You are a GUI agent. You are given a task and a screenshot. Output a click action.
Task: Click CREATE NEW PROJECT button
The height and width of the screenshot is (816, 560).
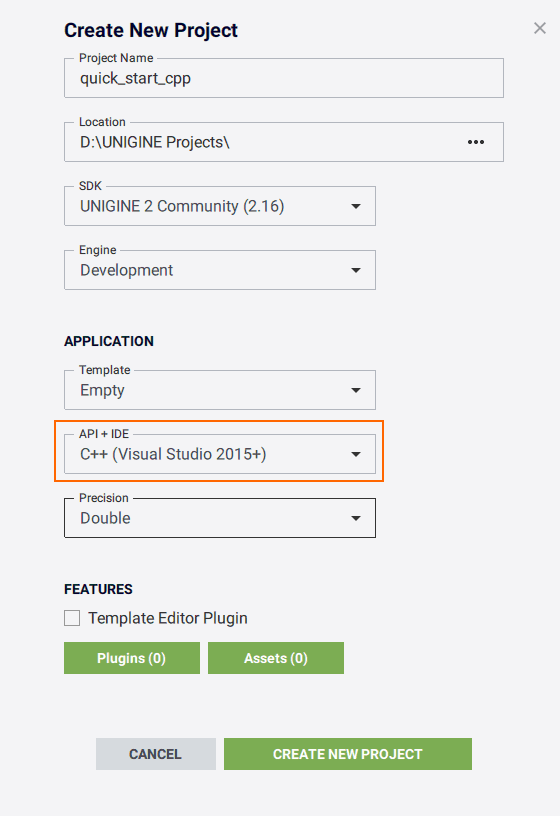(348, 754)
